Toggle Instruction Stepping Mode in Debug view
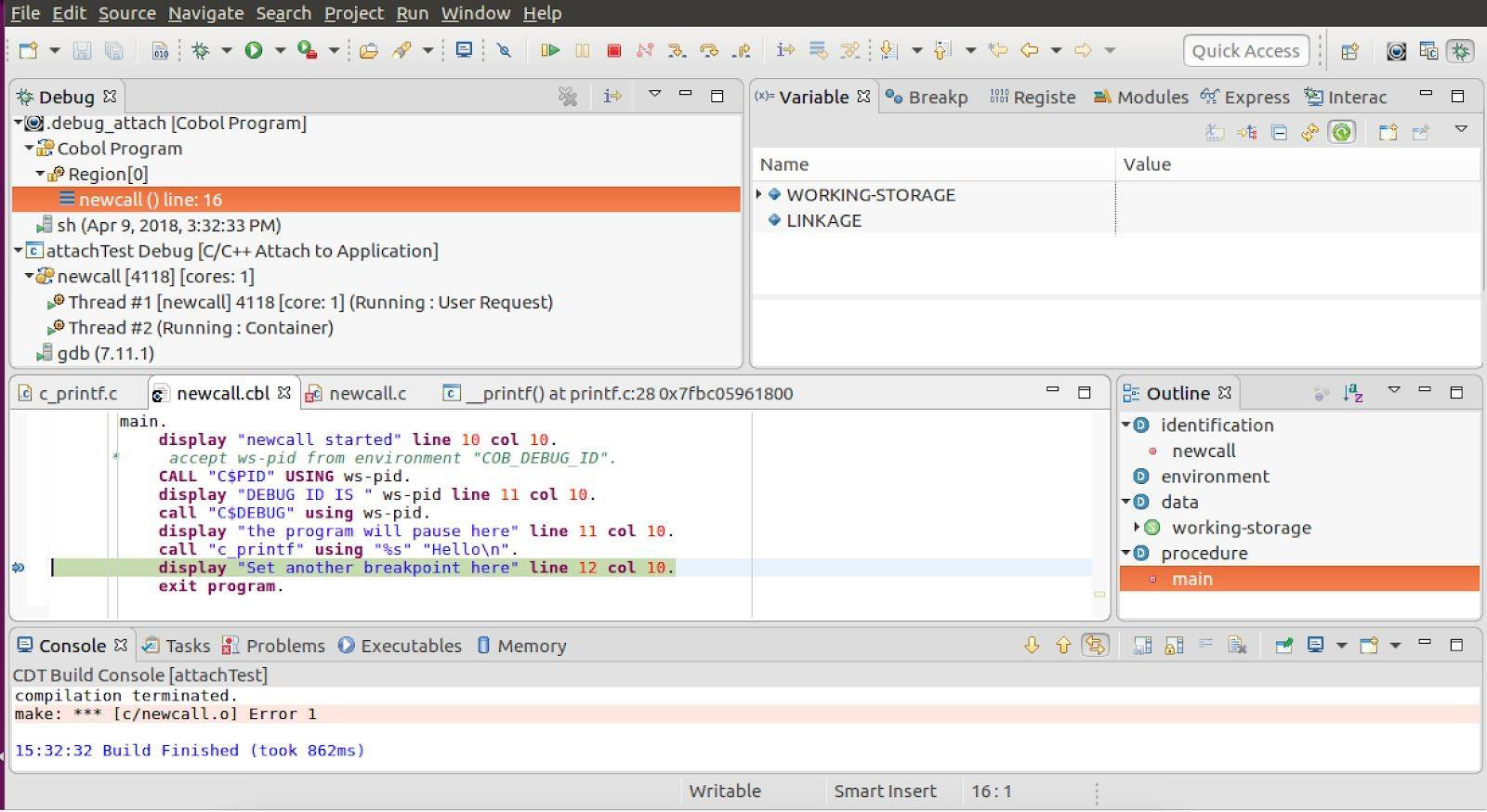The image size is (1487, 812). click(612, 97)
